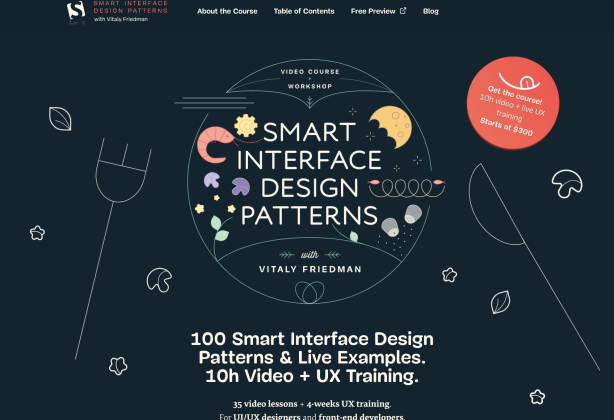Click the UI/UX designers text
Screen dimensions: 614x420
click(267, 416)
